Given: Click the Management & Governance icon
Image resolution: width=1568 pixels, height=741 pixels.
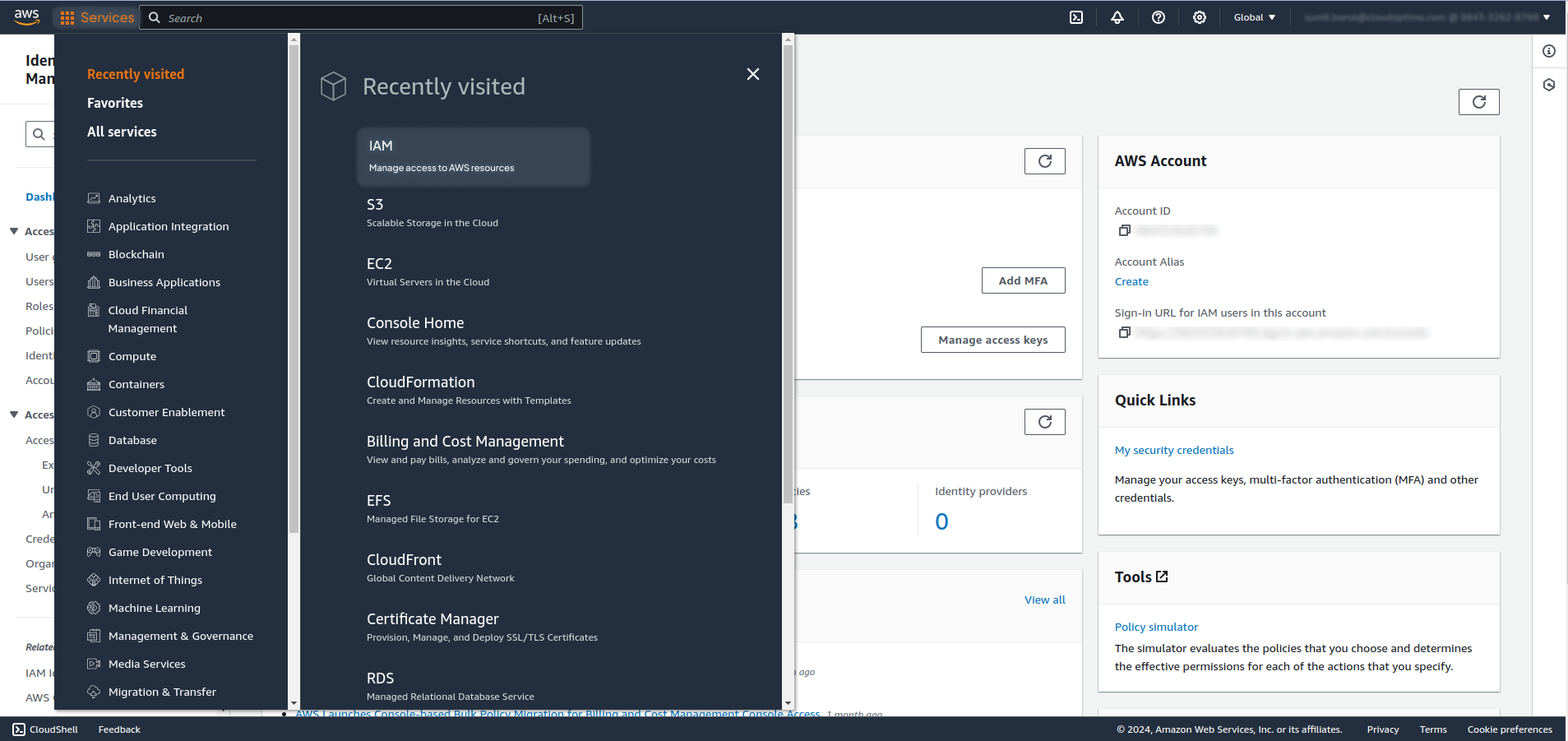Looking at the screenshot, I should point(94,636).
